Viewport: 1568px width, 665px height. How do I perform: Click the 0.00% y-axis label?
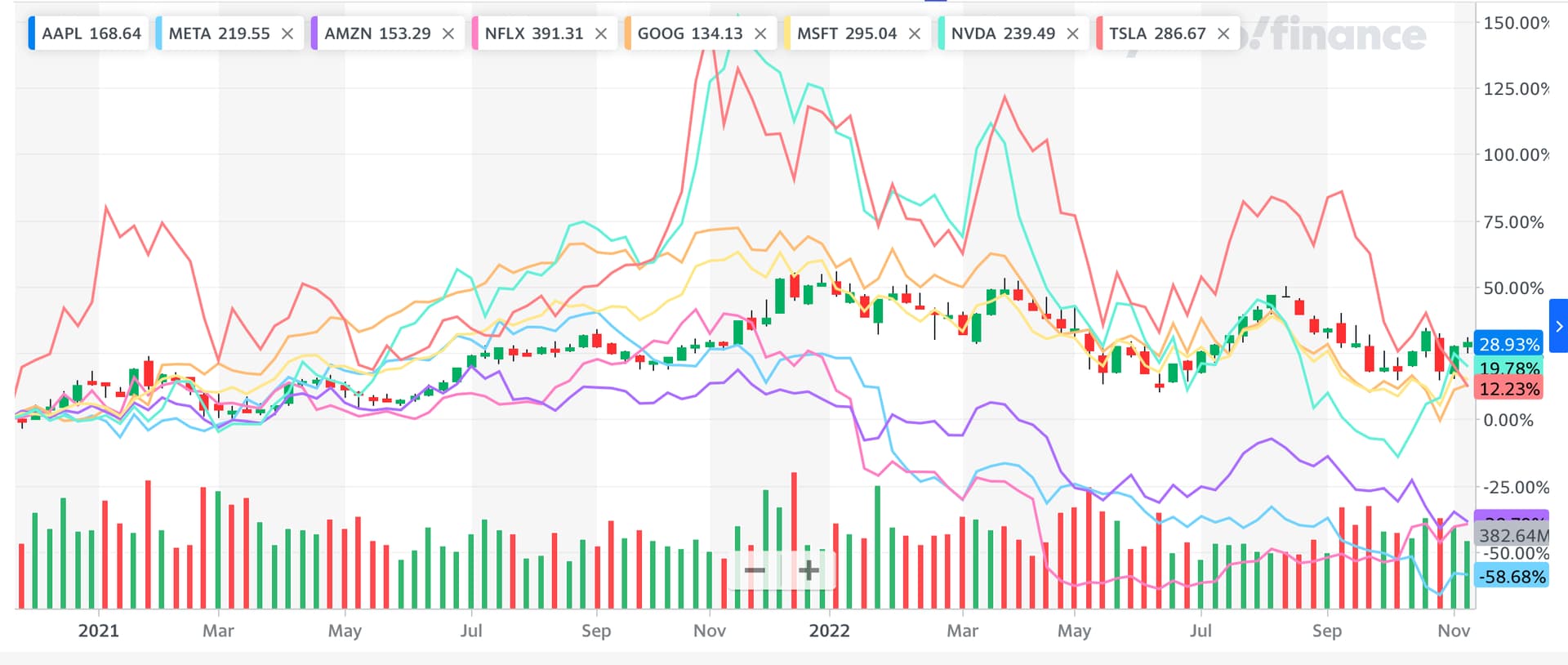[x=1508, y=420]
